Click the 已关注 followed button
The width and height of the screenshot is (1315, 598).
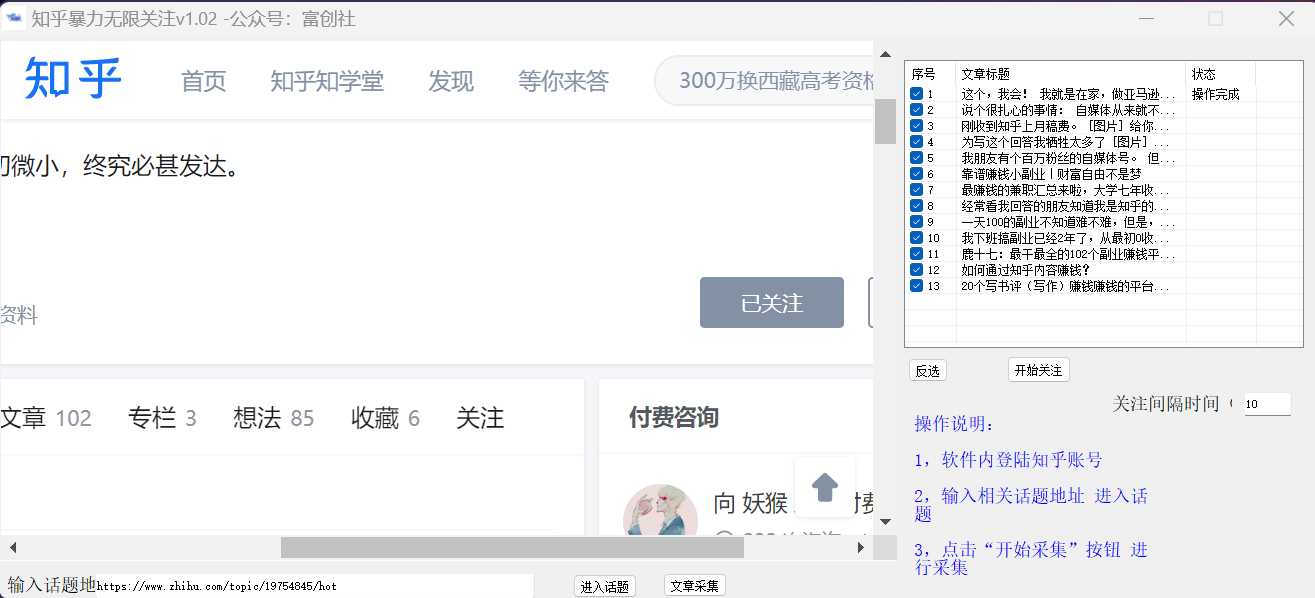(x=771, y=302)
